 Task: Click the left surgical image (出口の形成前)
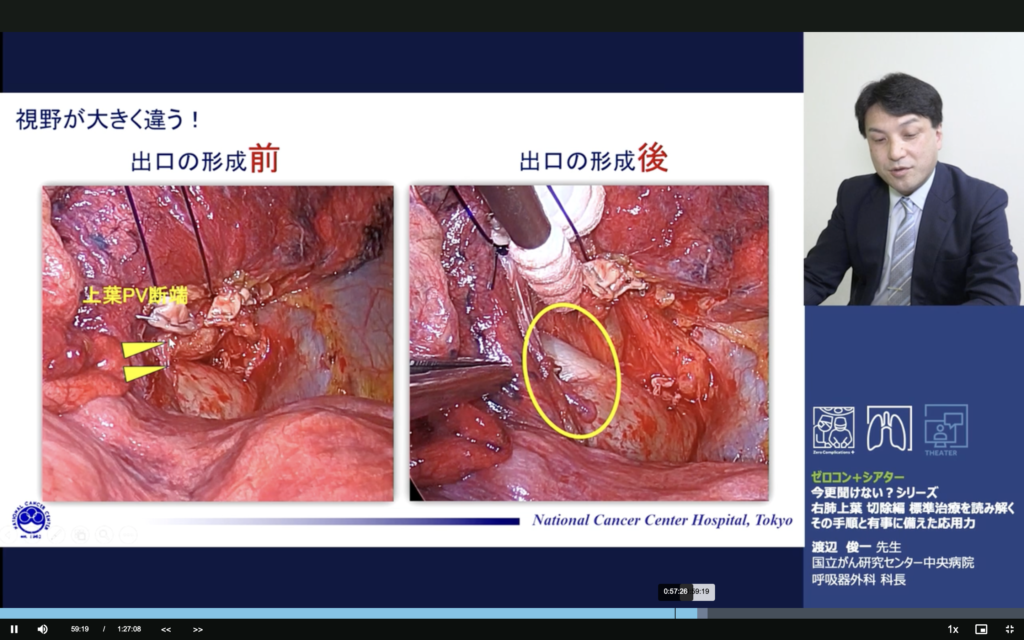(x=217, y=342)
